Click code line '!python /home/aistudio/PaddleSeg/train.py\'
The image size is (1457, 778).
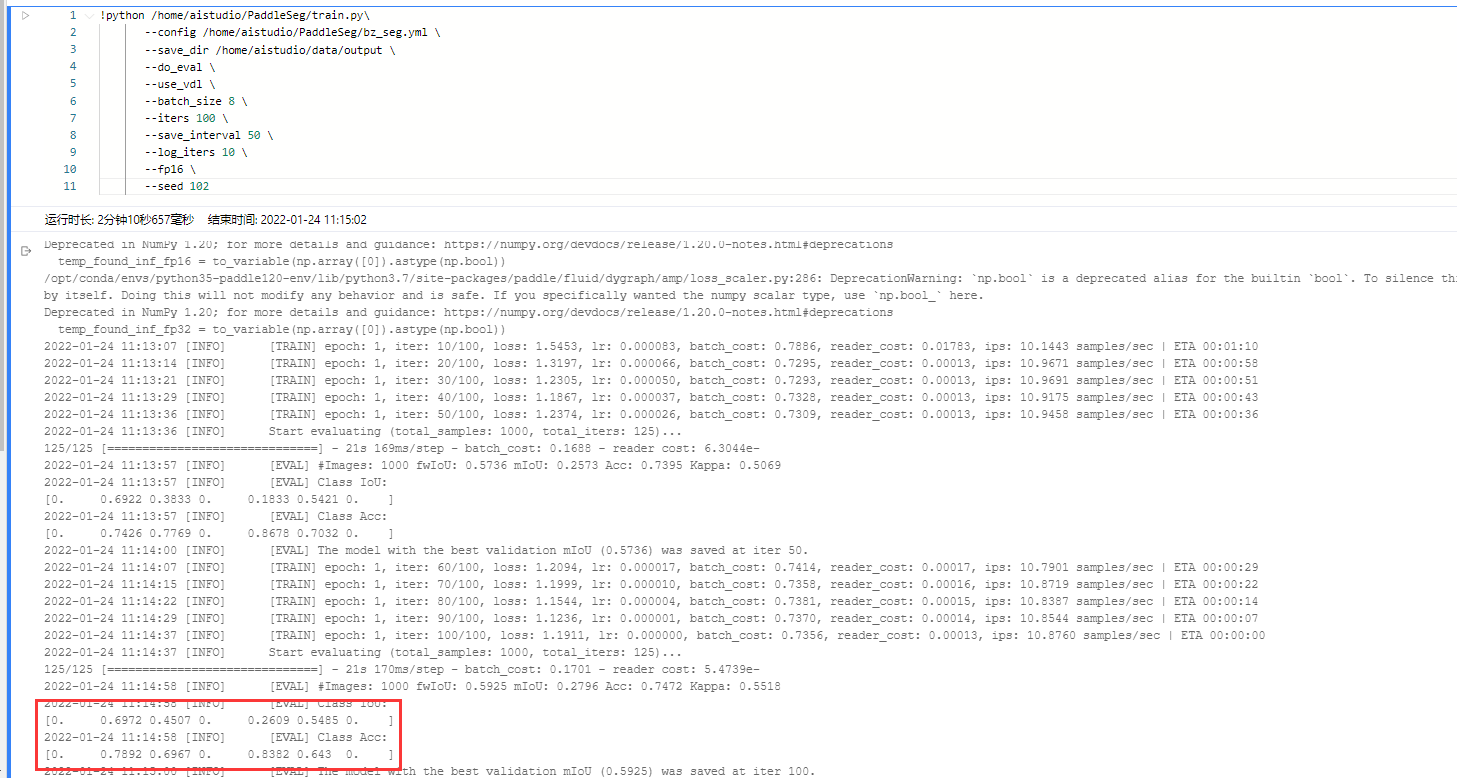point(235,16)
